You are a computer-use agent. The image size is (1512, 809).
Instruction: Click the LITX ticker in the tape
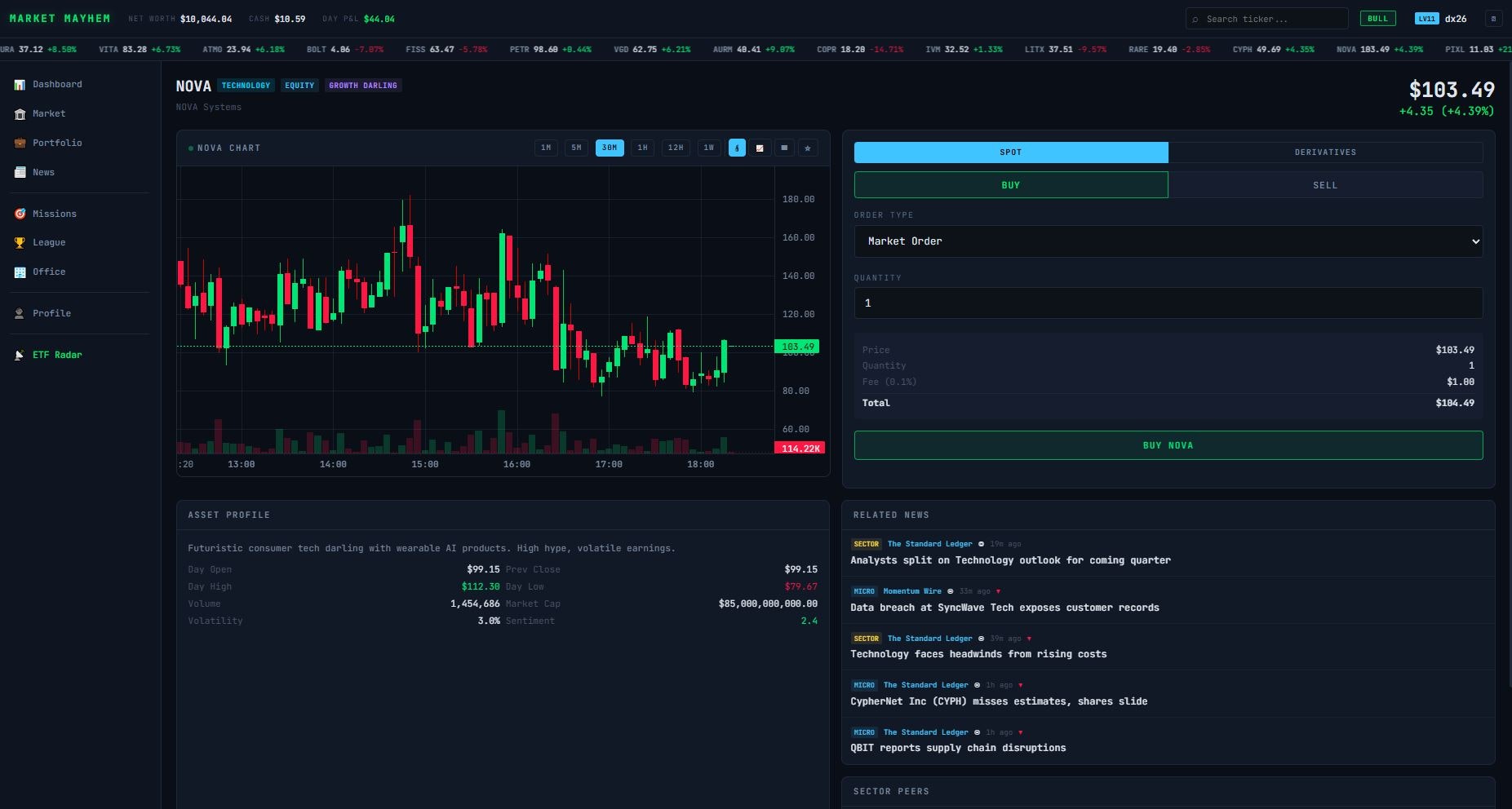[1065, 50]
